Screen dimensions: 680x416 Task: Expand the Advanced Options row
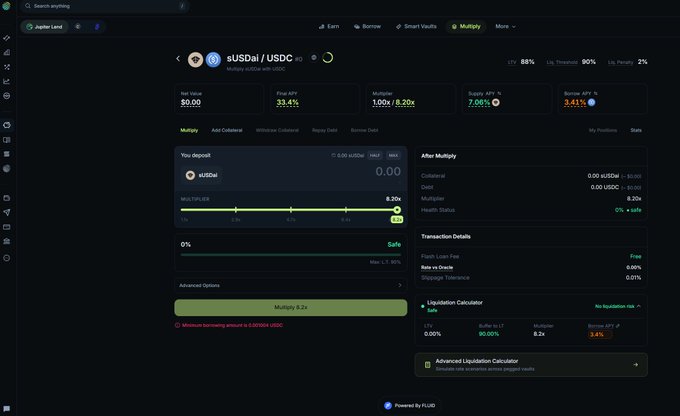[x=291, y=285]
